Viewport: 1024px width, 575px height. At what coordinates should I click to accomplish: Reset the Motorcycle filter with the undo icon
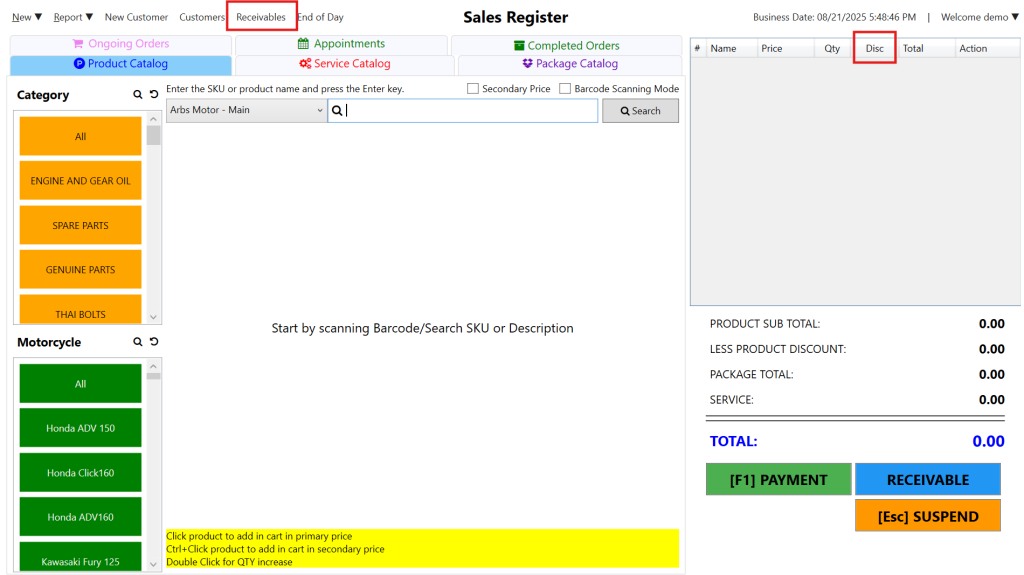(x=154, y=342)
